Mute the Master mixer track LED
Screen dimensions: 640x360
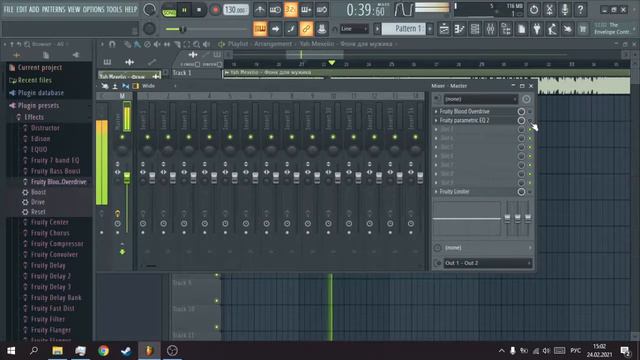pos(122,137)
